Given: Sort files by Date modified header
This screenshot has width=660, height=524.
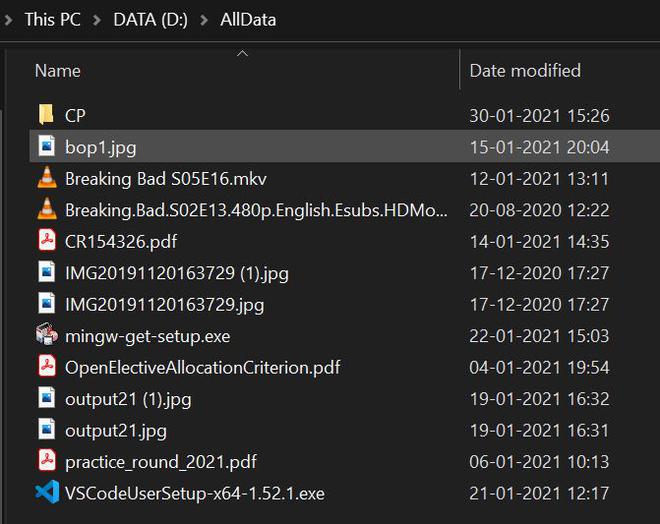Looking at the screenshot, I should [525, 71].
